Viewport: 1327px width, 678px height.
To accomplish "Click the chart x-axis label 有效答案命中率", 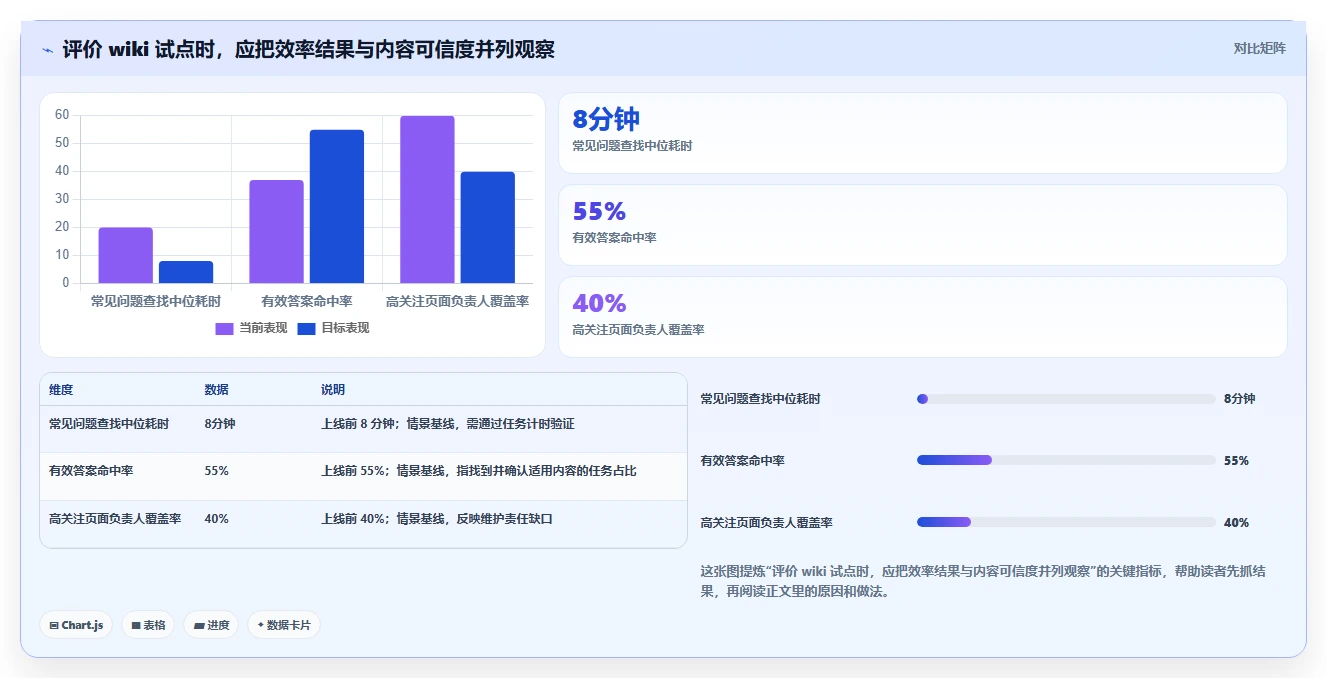I will 307,301.
